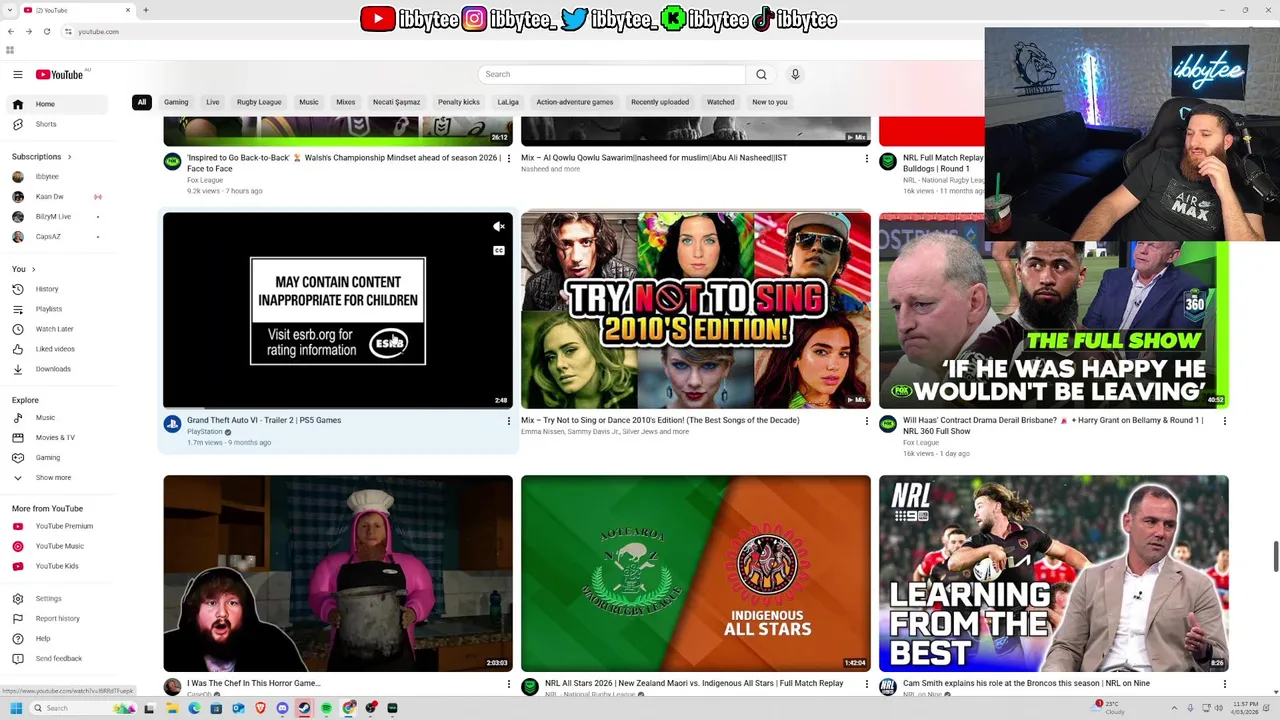Image resolution: width=1280 pixels, height=720 pixels.
Task: Click the YouTube logo
Action: click(60, 74)
